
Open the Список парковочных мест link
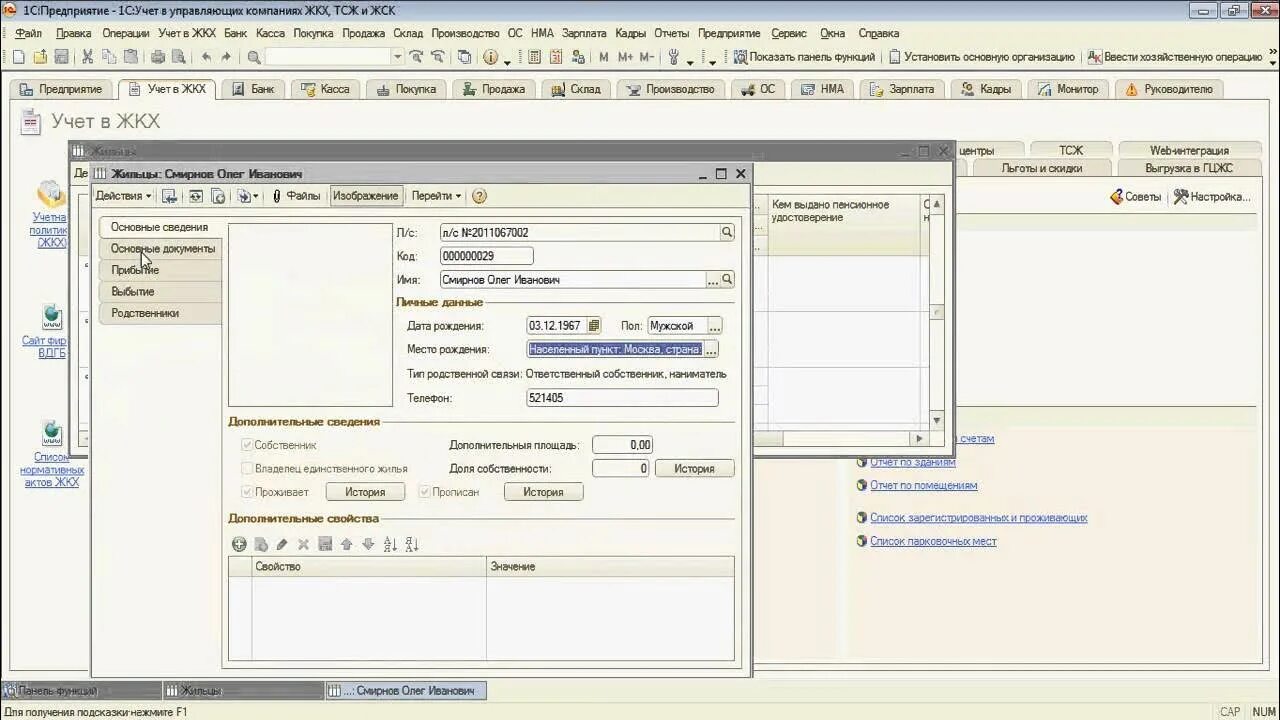tap(932, 541)
